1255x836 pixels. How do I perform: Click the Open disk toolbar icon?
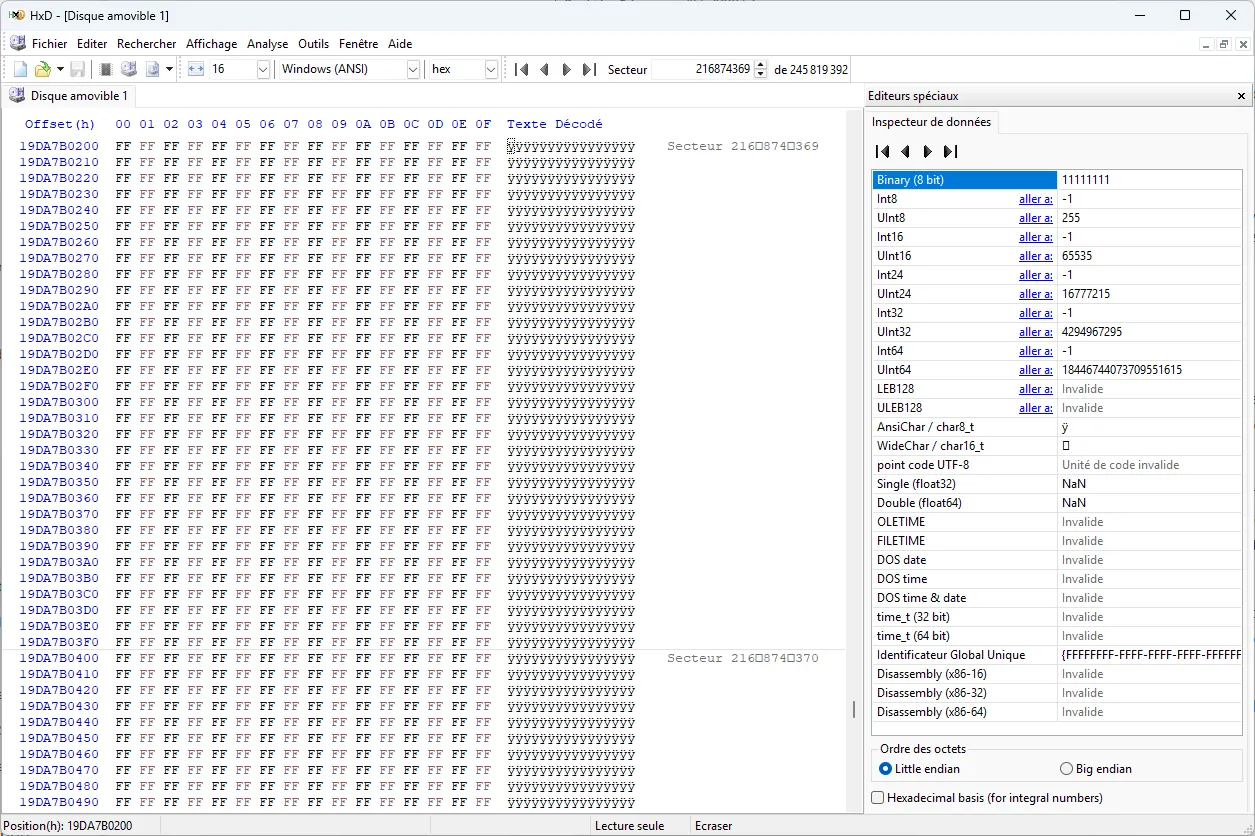(x=129, y=69)
